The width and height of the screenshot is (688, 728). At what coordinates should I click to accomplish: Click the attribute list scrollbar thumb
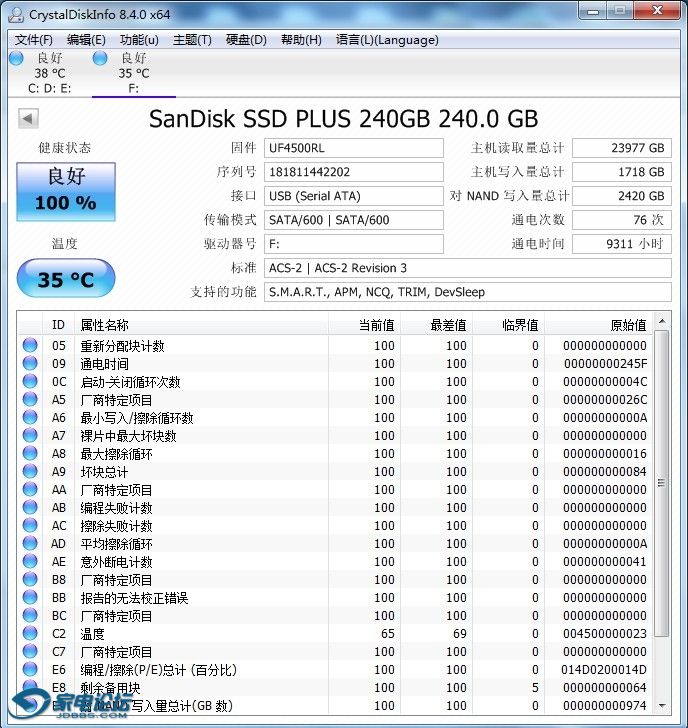pos(662,483)
